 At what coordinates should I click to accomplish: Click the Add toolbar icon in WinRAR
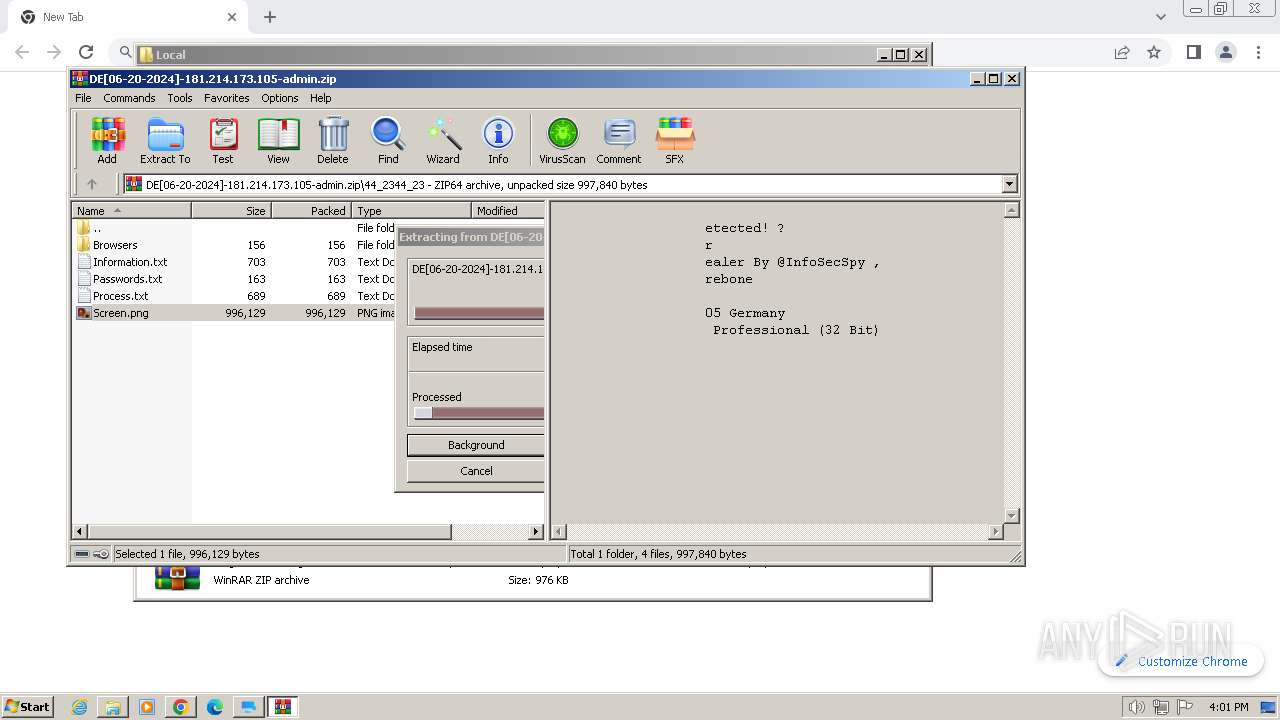(107, 140)
